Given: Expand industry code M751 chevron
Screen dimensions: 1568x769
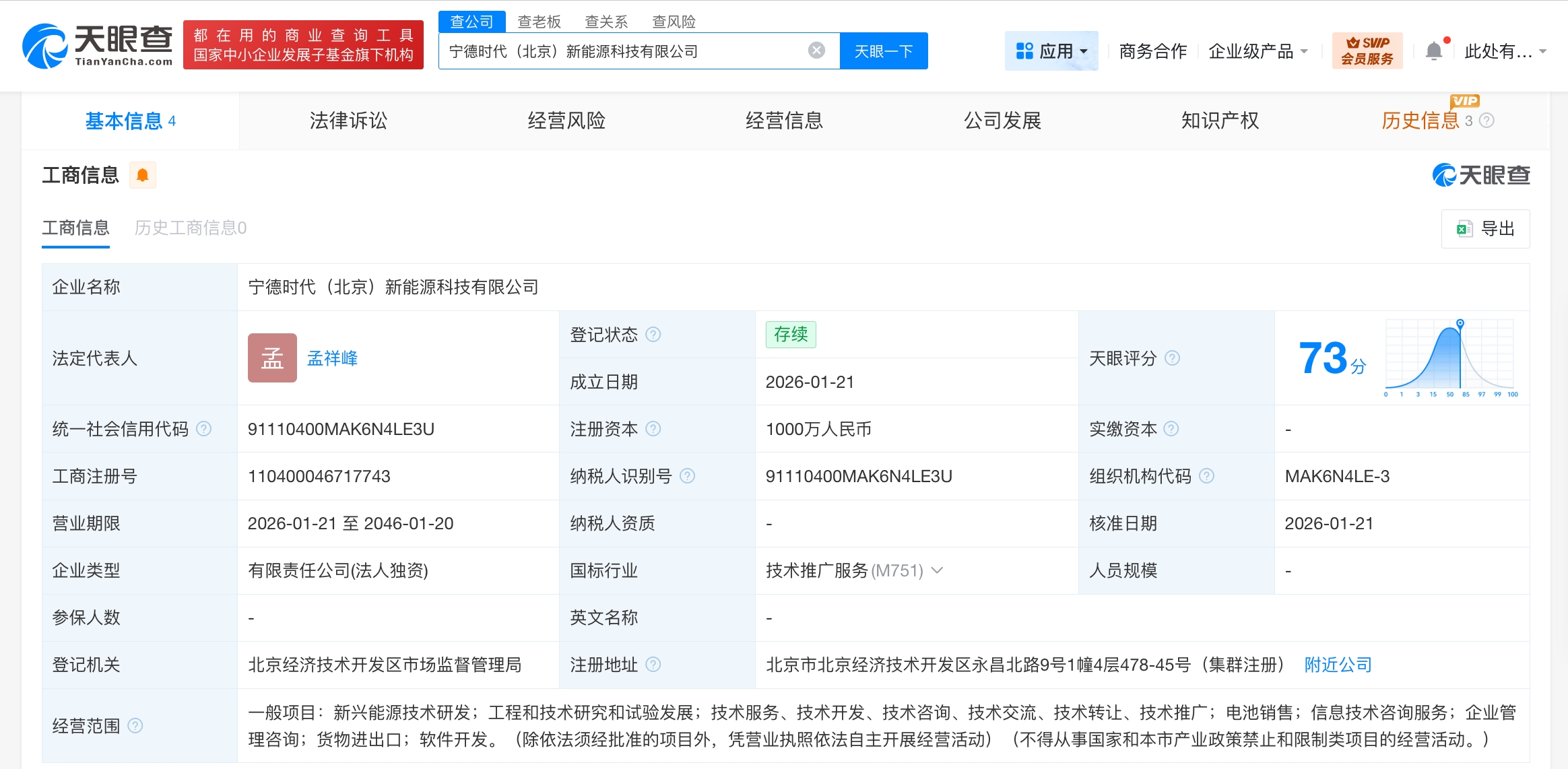Looking at the screenshot, I should tap(938, 570).
